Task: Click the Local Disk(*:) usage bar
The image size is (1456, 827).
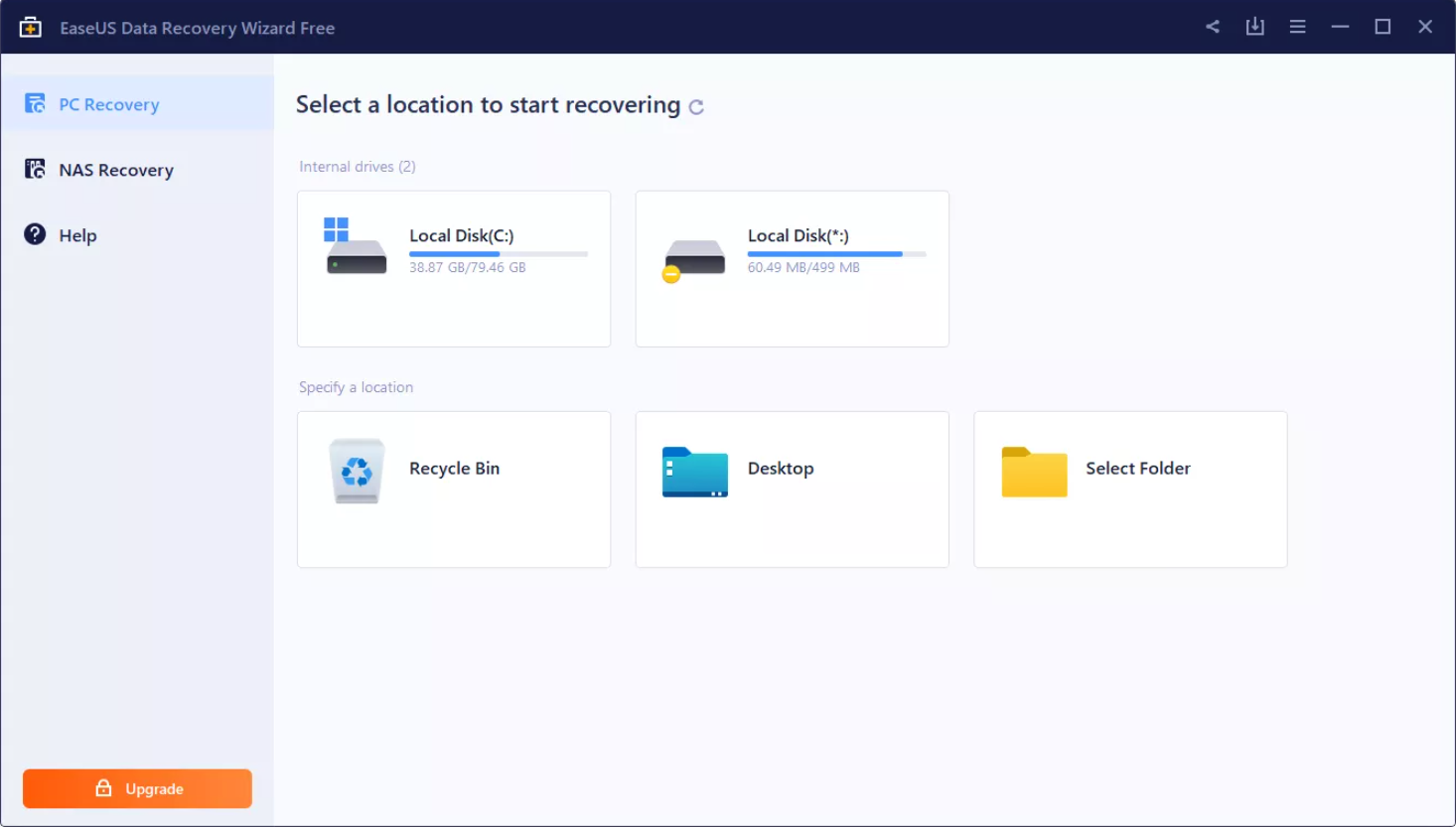Action: click(x=837, y=254)
